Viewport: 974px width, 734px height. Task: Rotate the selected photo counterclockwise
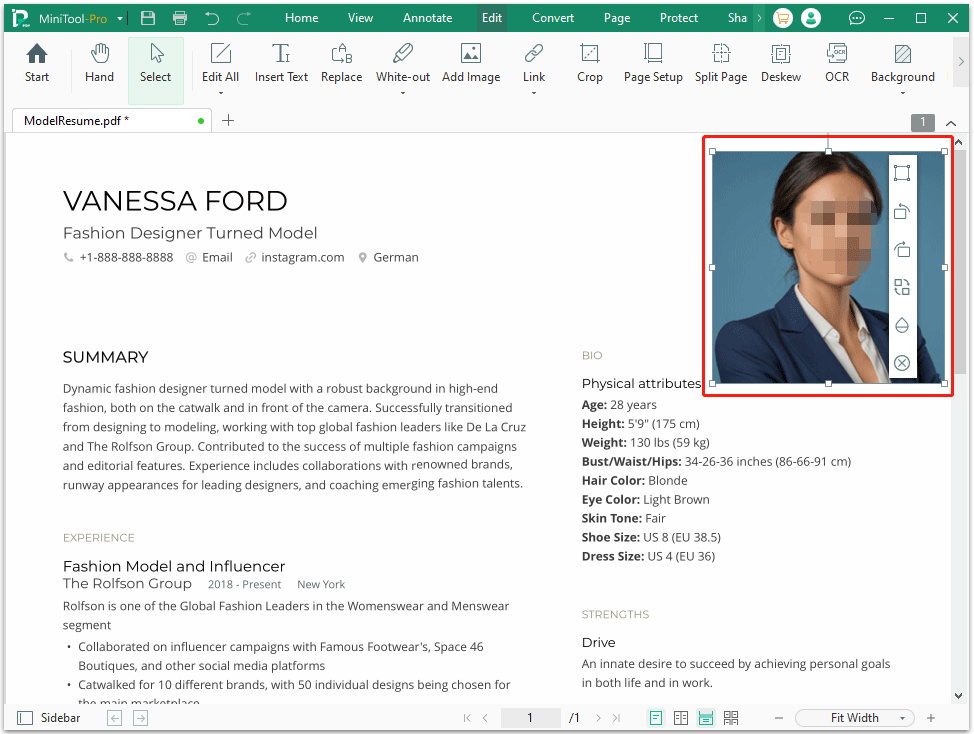(902, 212)
